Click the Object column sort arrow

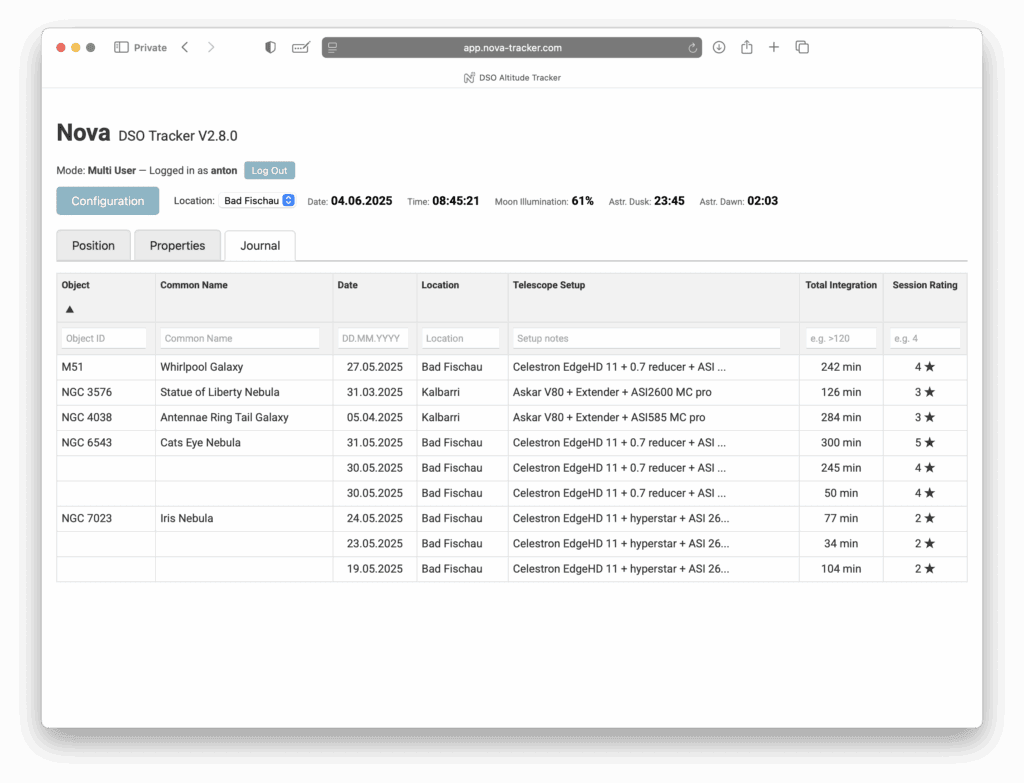point(70,310)
